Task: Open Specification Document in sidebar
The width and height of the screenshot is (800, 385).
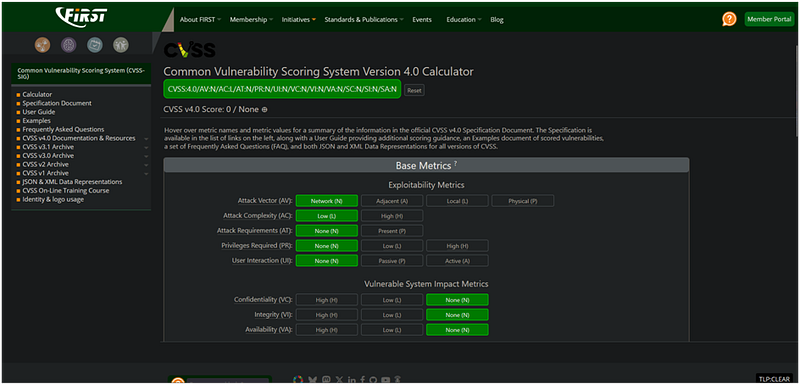Action: pyautogui.click(x=57, y=103)
